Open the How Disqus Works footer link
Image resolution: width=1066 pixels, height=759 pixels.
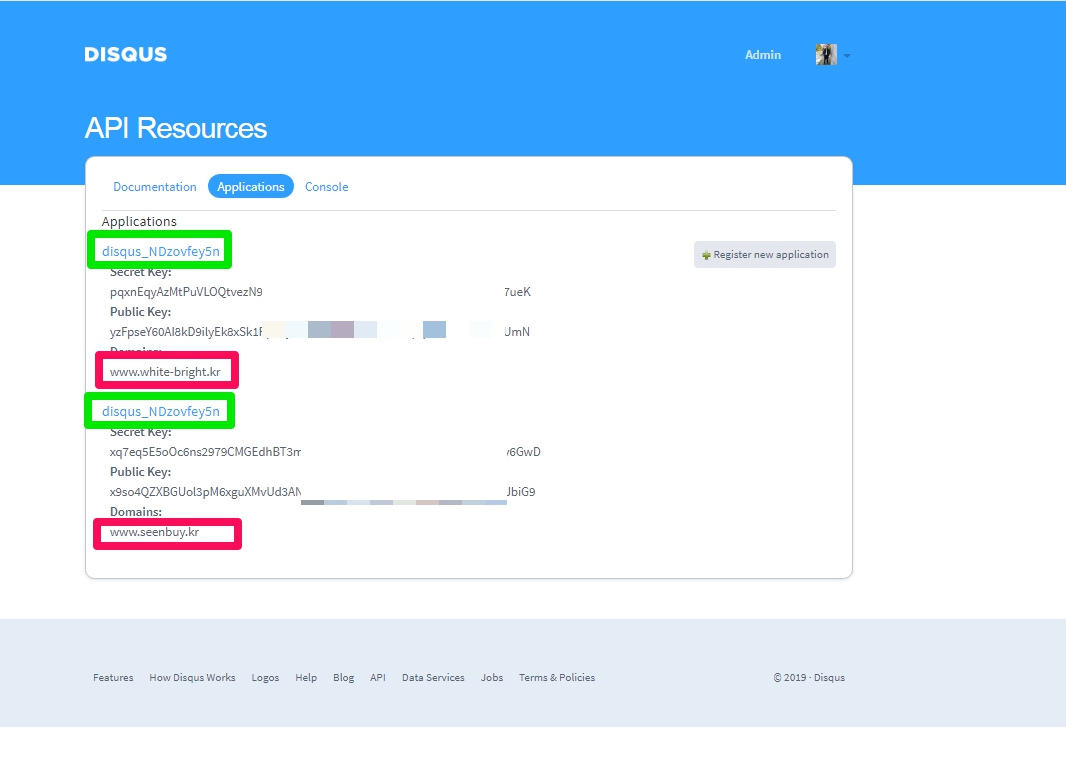tap(192, 678)
